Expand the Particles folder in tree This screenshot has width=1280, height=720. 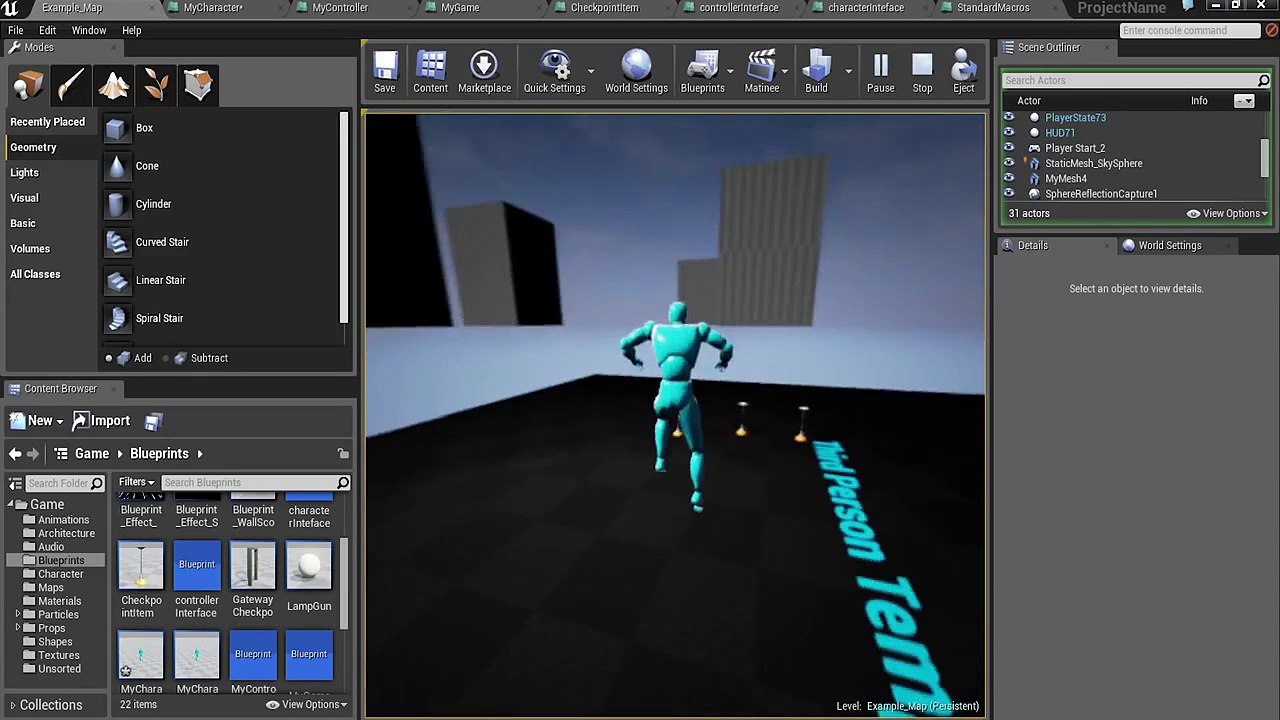(x=17, y=614)
